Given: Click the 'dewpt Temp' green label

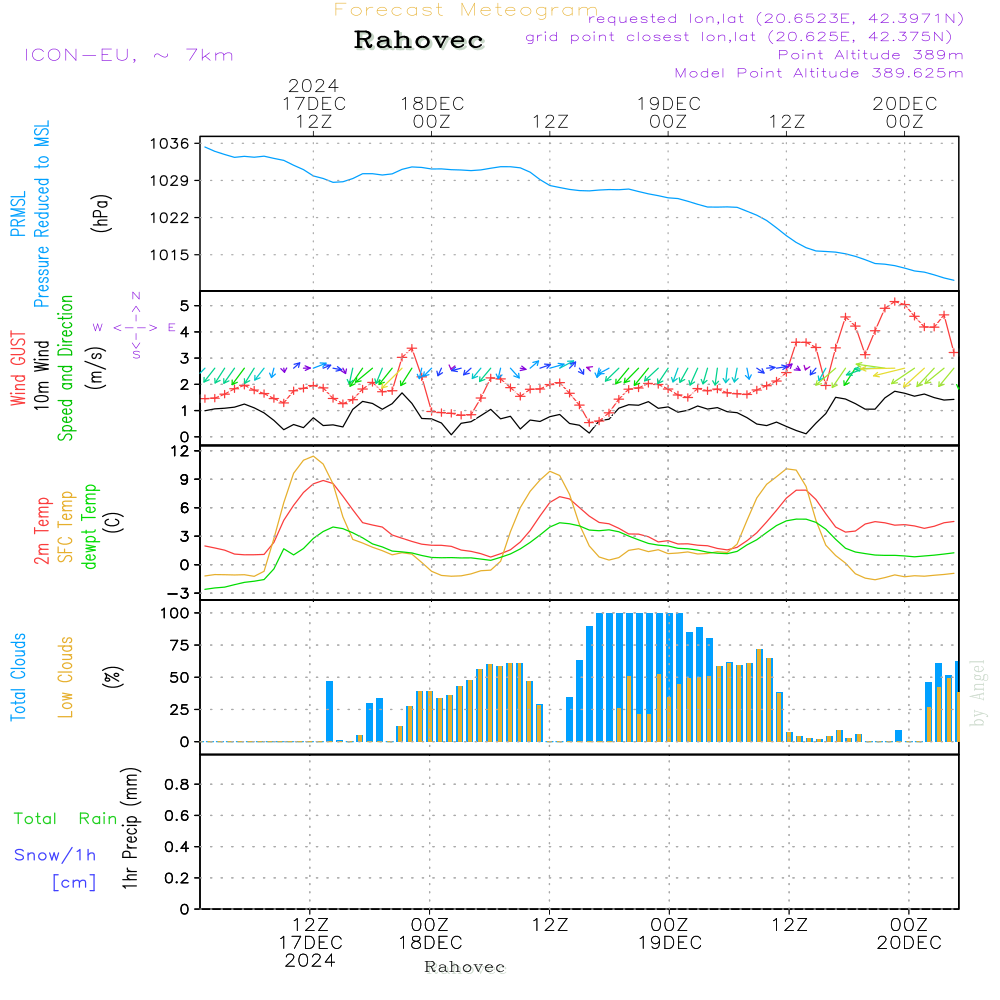Looking at the screenshot, I should [x=89, y=526].
